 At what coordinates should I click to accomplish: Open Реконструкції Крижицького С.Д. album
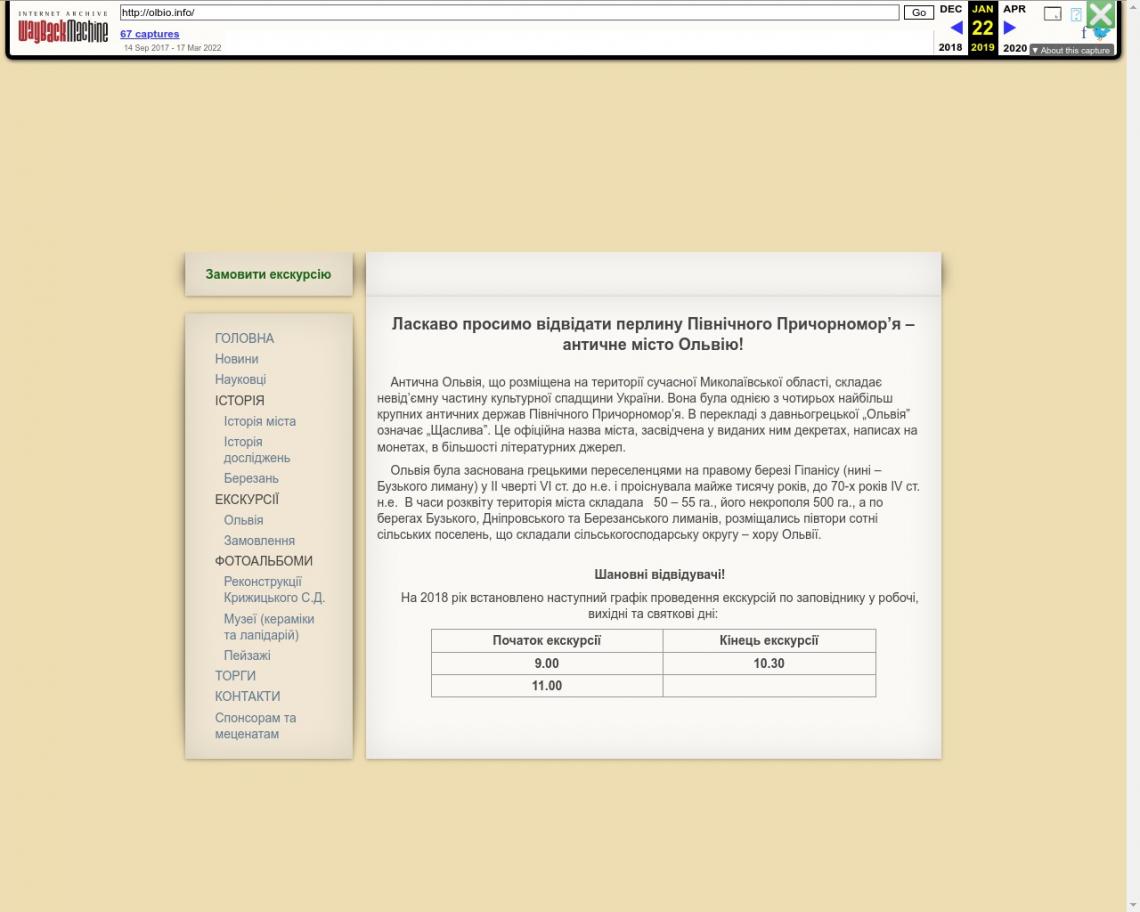(x=274, y=589)
